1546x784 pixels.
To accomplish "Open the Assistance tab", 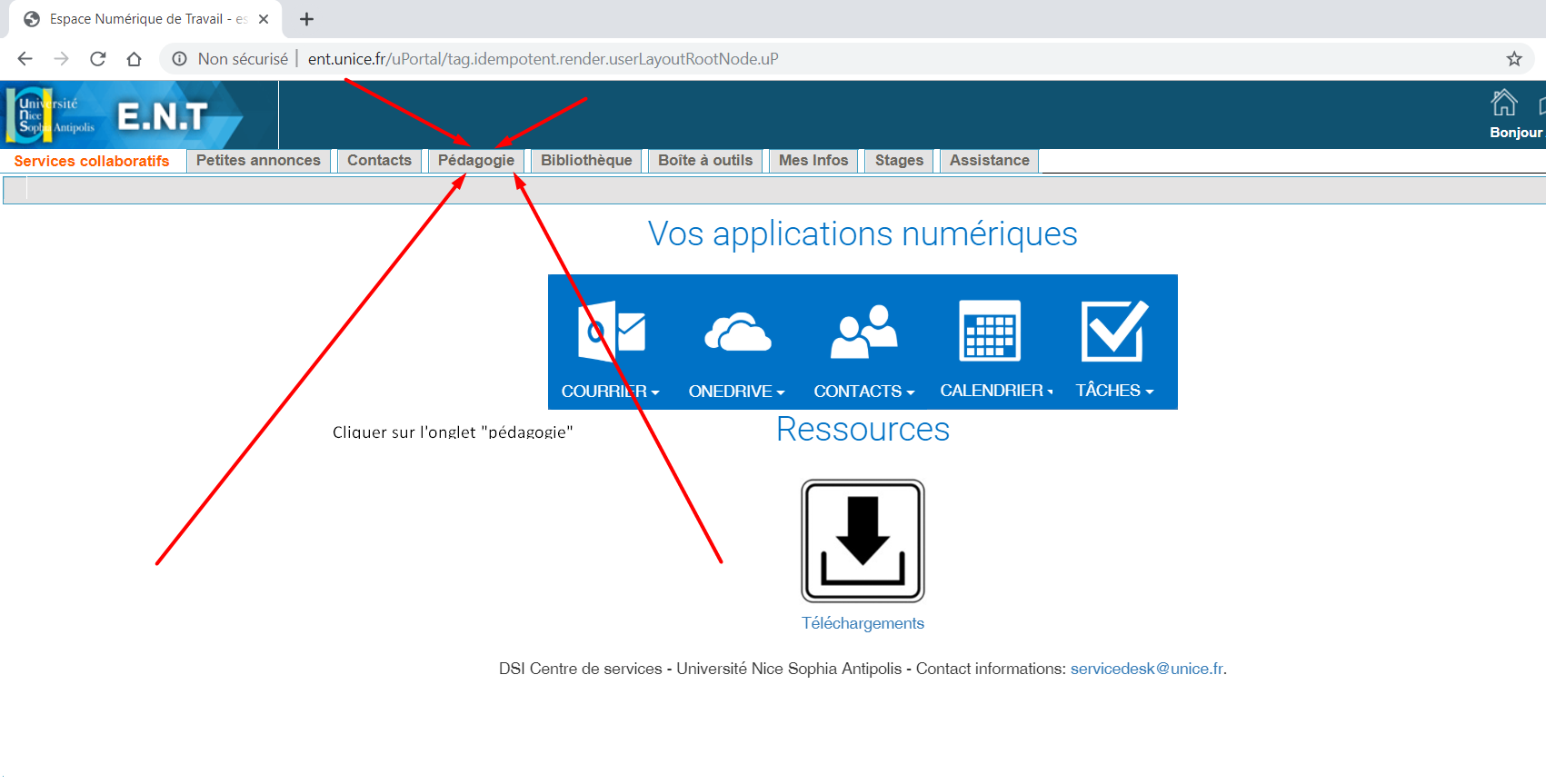I will point(989,161).
